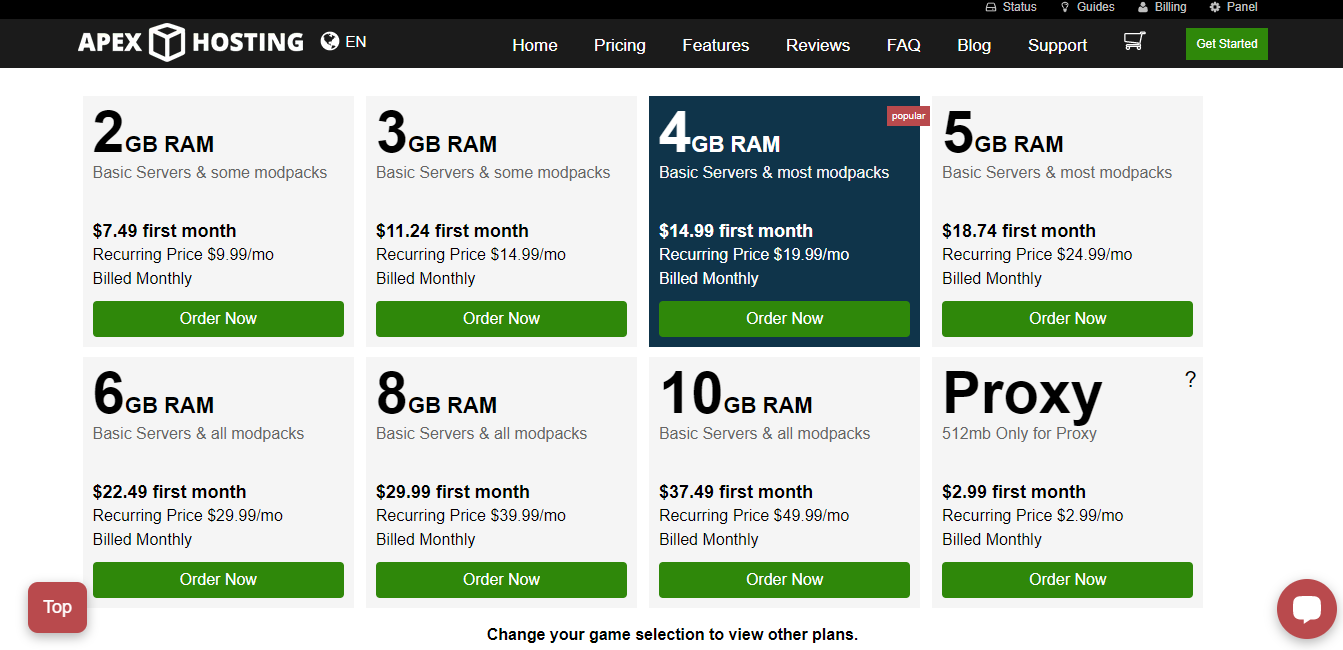Click the $11.24 first month price

tap(452, 231)
